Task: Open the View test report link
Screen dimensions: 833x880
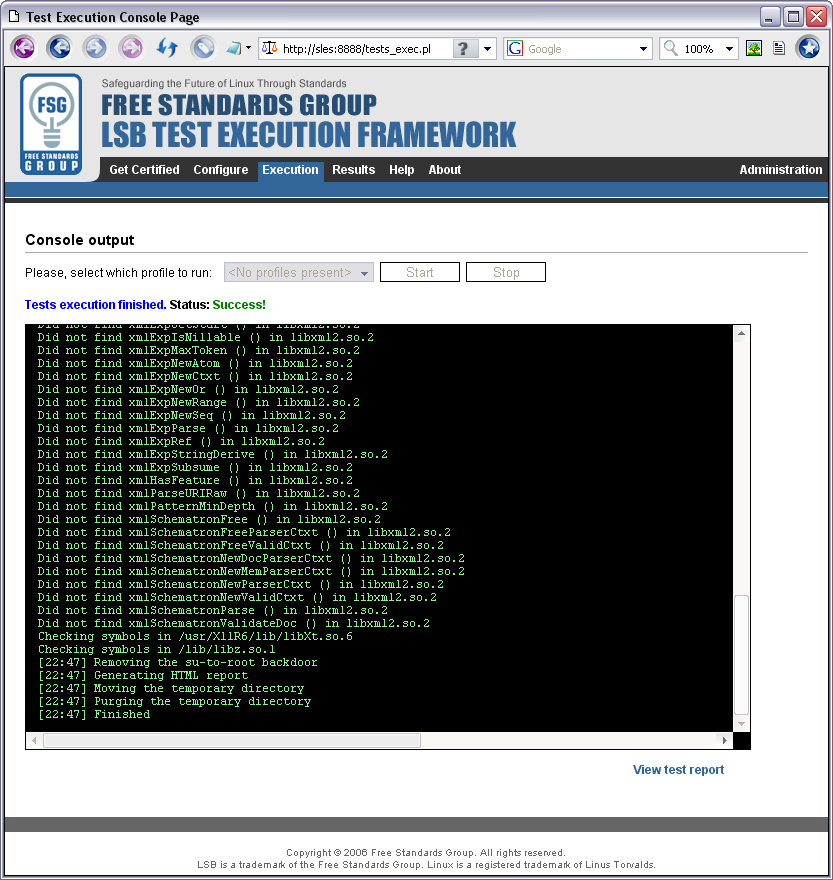Action: pos(678,769)
